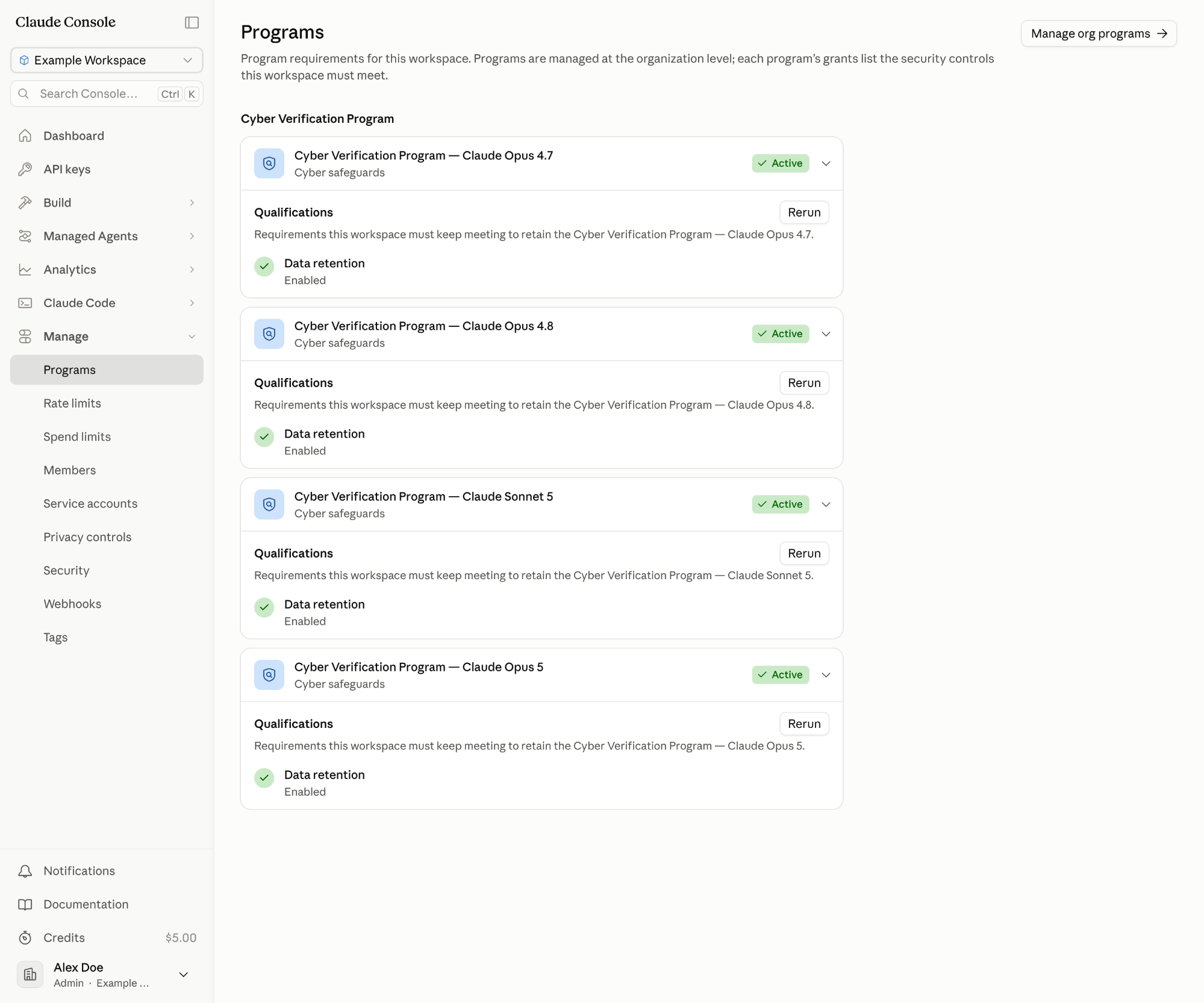Click Data retention checkmark under Opus 4.7
Viewport: 1204px width, 1003px height.
264,266
